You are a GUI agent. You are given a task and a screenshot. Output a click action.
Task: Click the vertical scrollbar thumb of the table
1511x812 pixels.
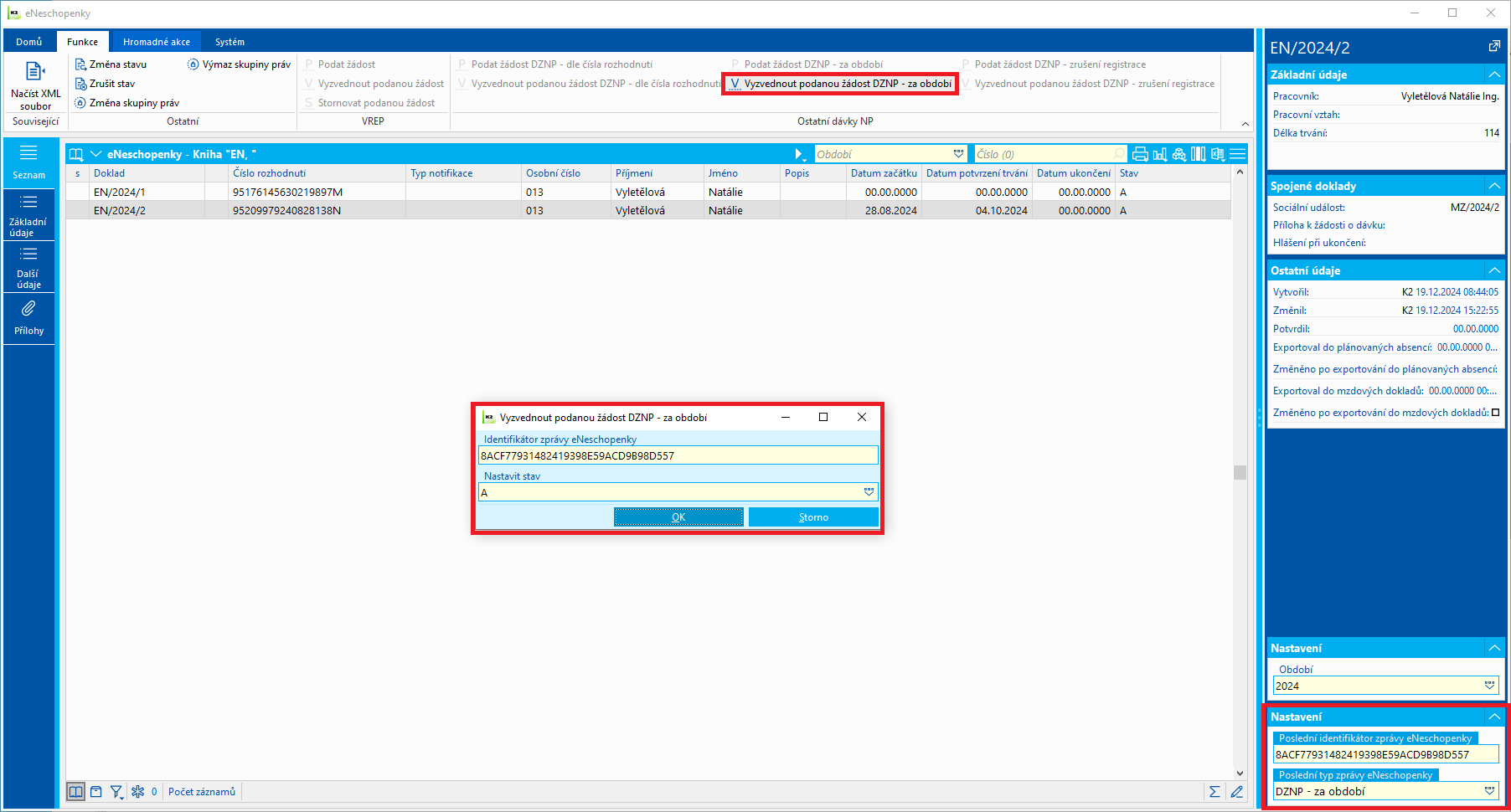point(1240,472)
